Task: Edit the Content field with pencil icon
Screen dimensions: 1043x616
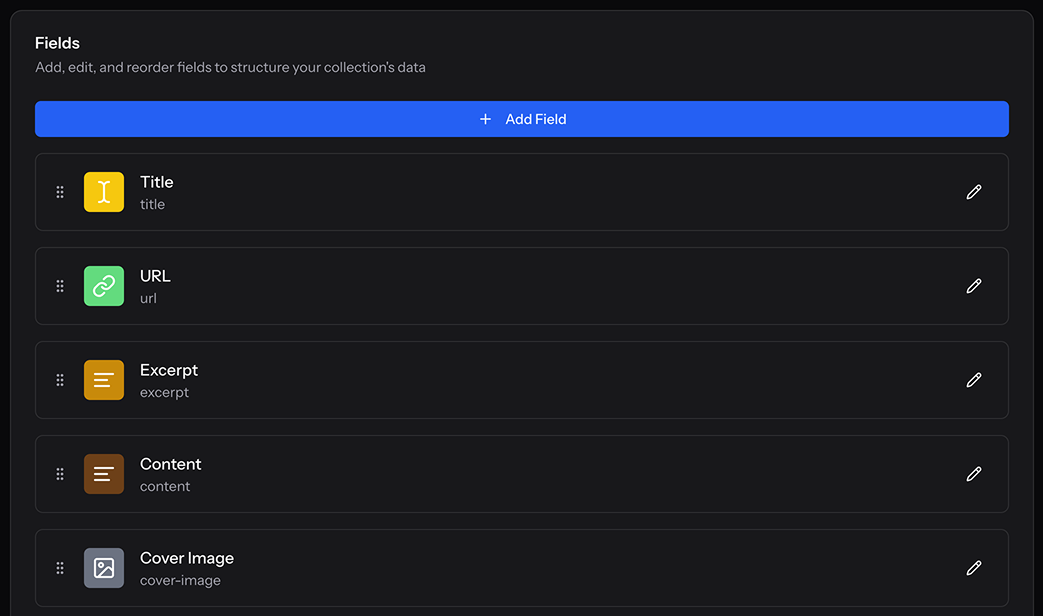Action: point(974,474)
